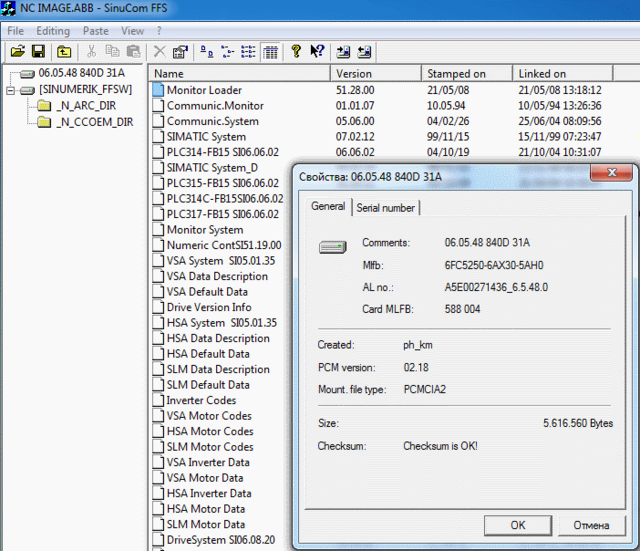Click the SinuCom app icon in title bar
Viewport: 640px width, 551px height.
coord(8,8)
